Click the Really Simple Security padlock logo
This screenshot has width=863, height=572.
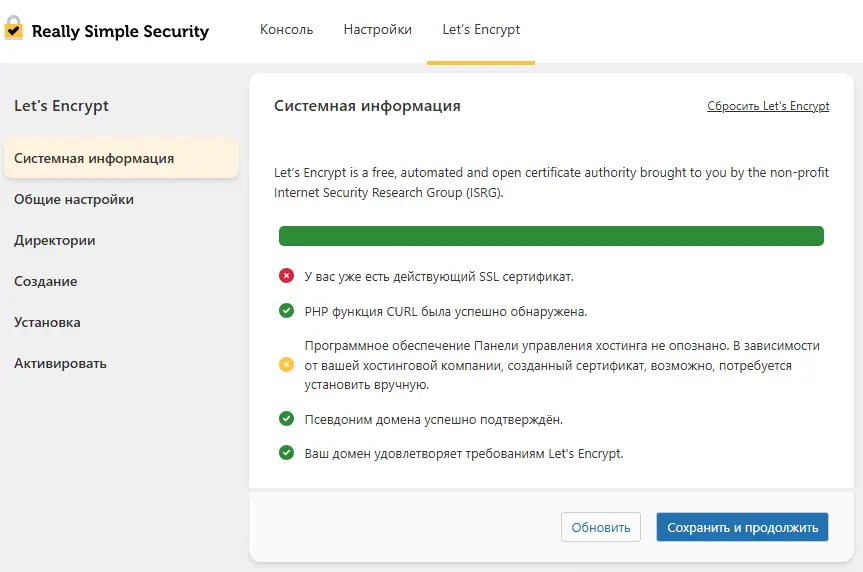tap(14, 29)
